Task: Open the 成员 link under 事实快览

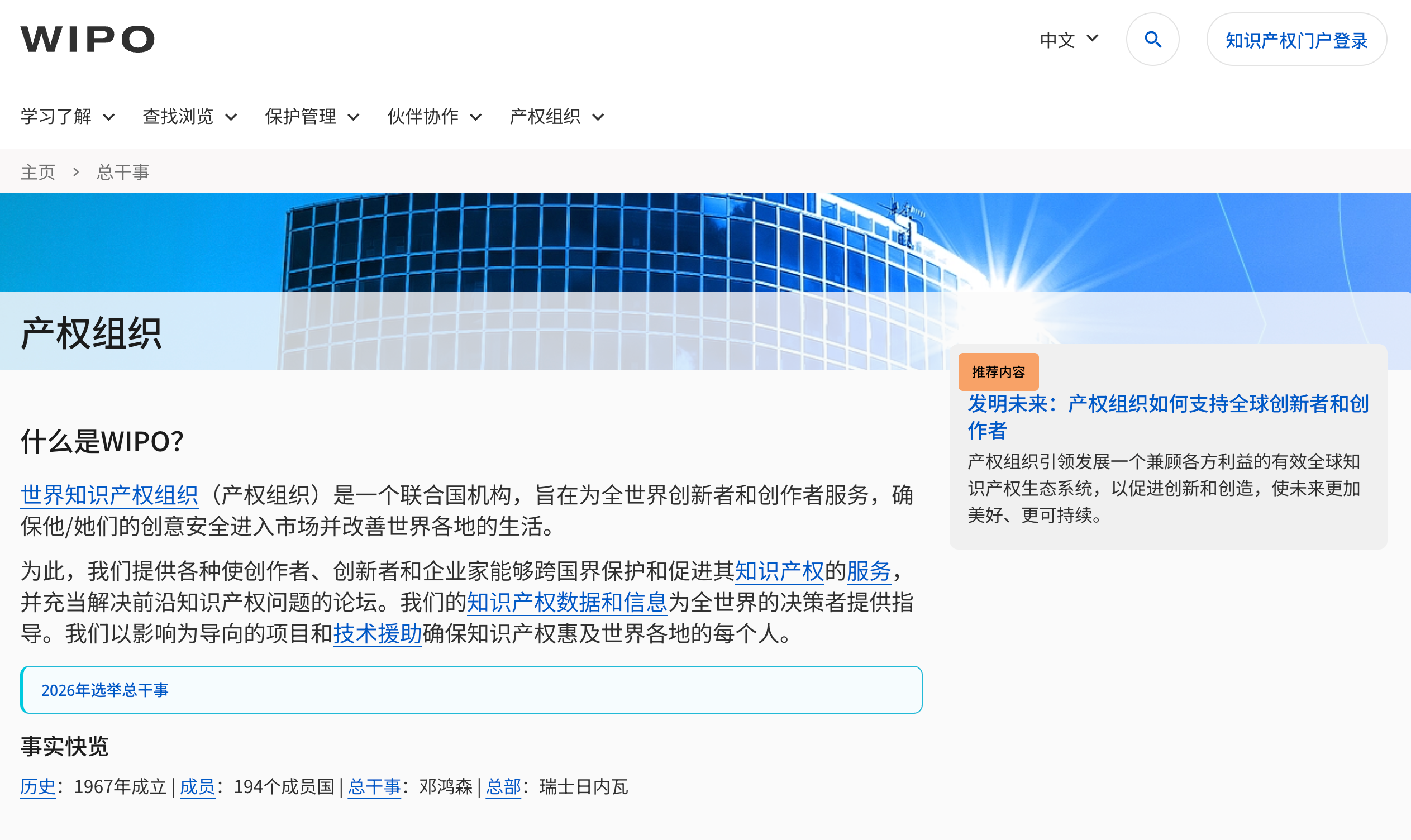Action: pyautogui.click(x=197, y=787)
